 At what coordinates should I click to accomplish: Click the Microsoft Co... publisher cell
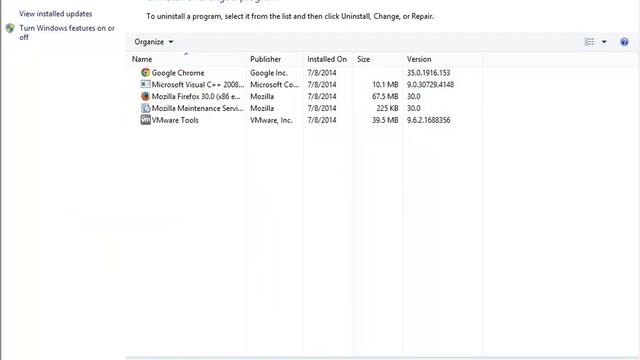[x=274, y=84]
